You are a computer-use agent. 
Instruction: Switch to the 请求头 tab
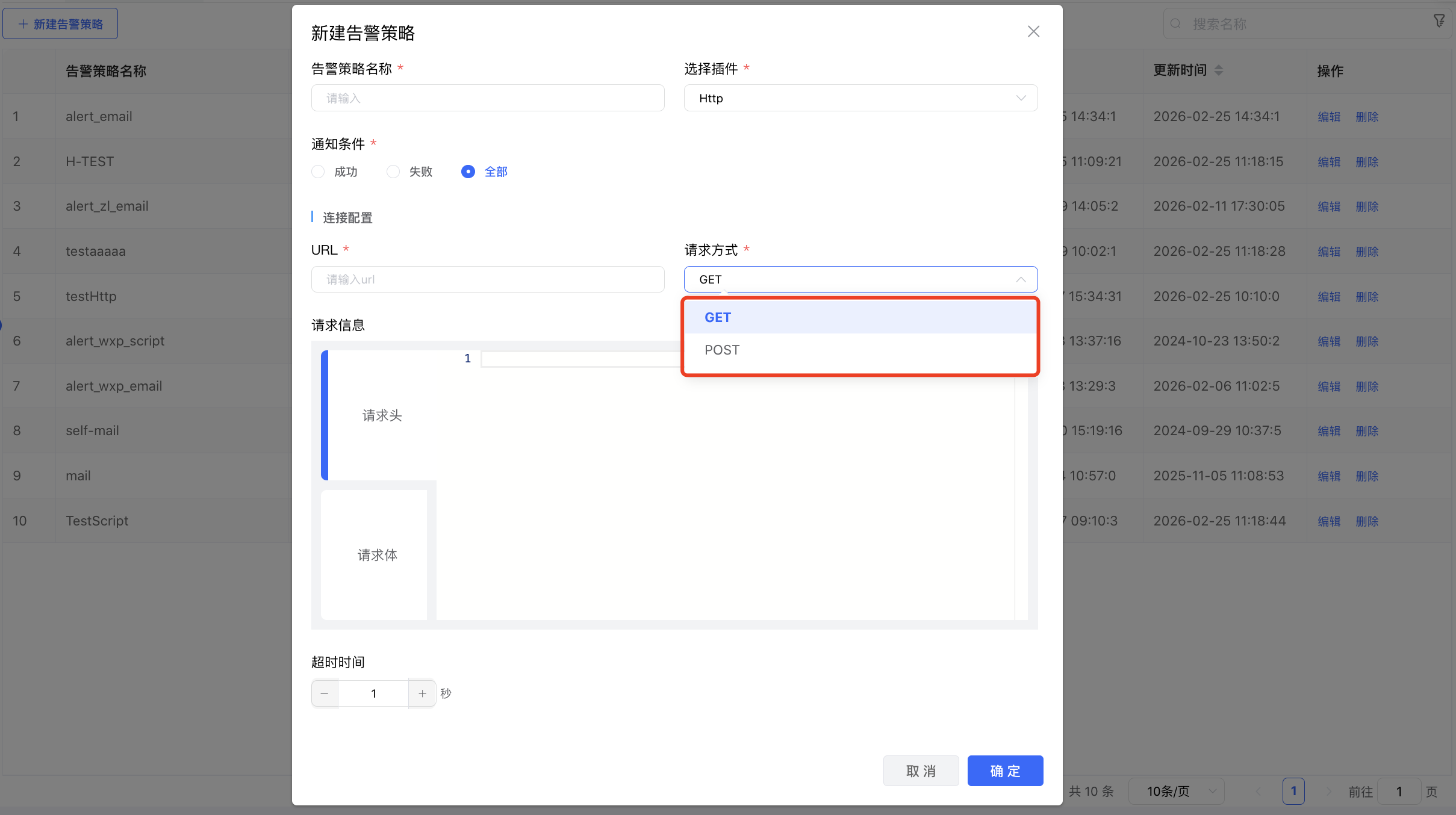(x=382, y=415)
